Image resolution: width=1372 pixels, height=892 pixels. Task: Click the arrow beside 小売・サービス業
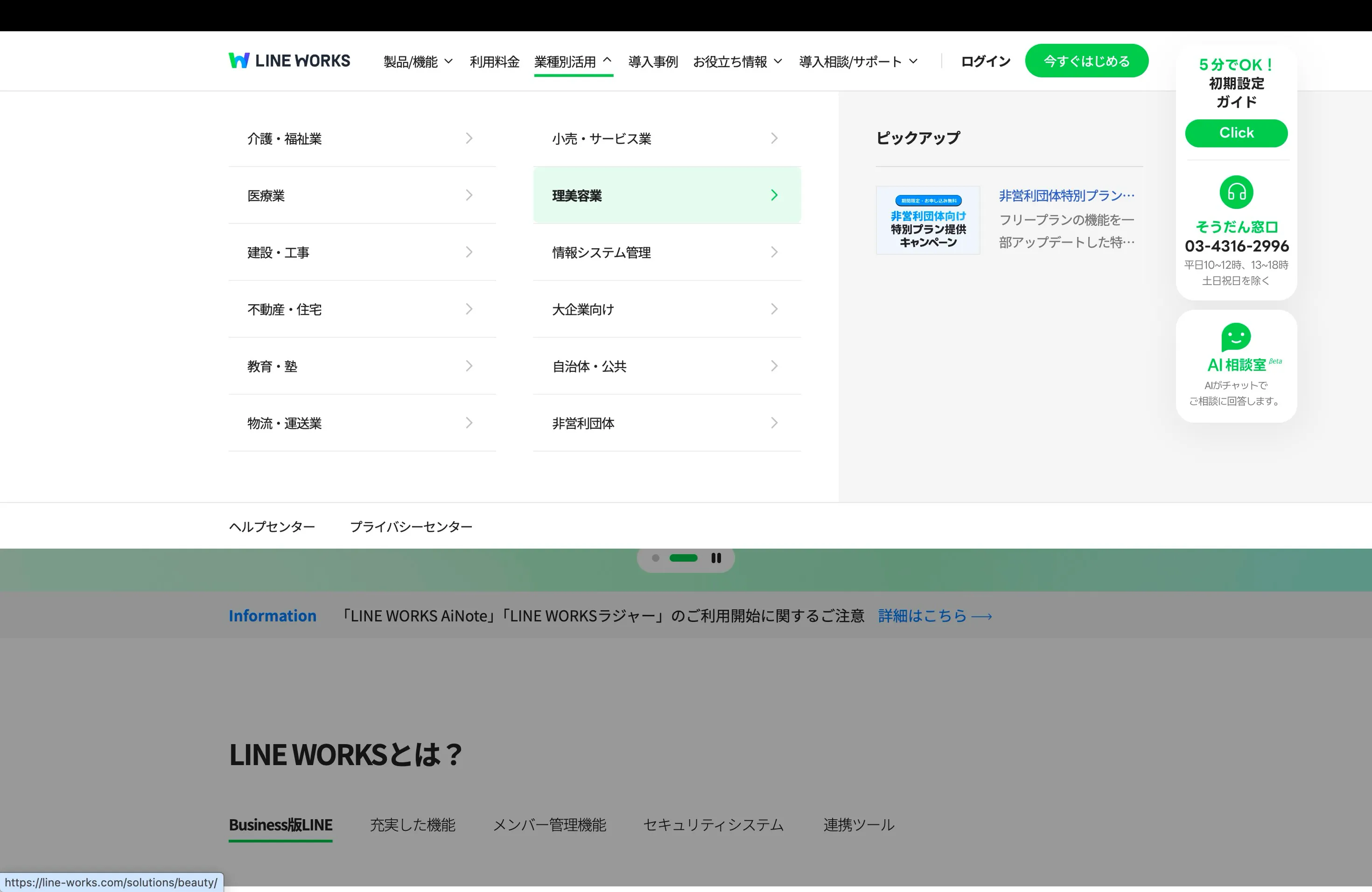[774, 138]
